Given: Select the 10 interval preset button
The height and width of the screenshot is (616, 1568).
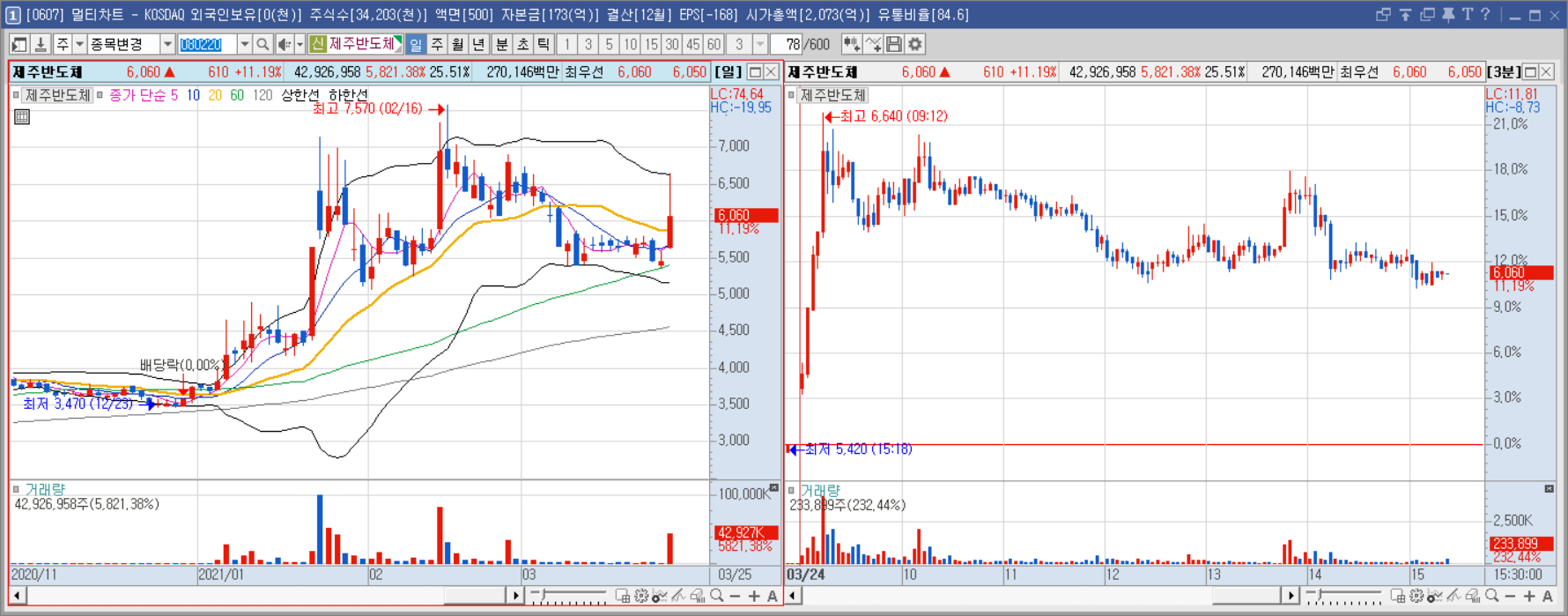Looking at the screenshot, I should pyautogui.click(x=630, y=44).
